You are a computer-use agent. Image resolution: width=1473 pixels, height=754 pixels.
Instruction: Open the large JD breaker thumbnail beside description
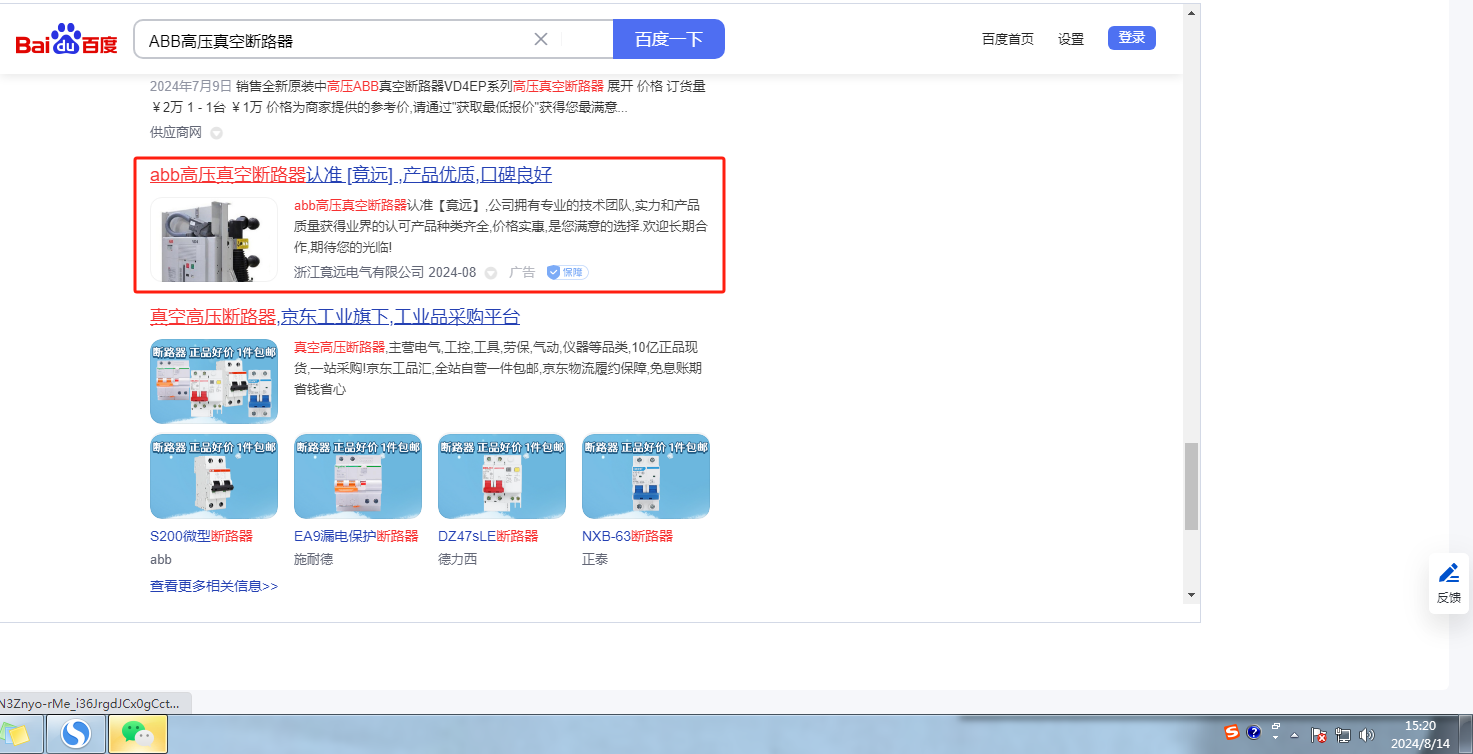(214, 382)
